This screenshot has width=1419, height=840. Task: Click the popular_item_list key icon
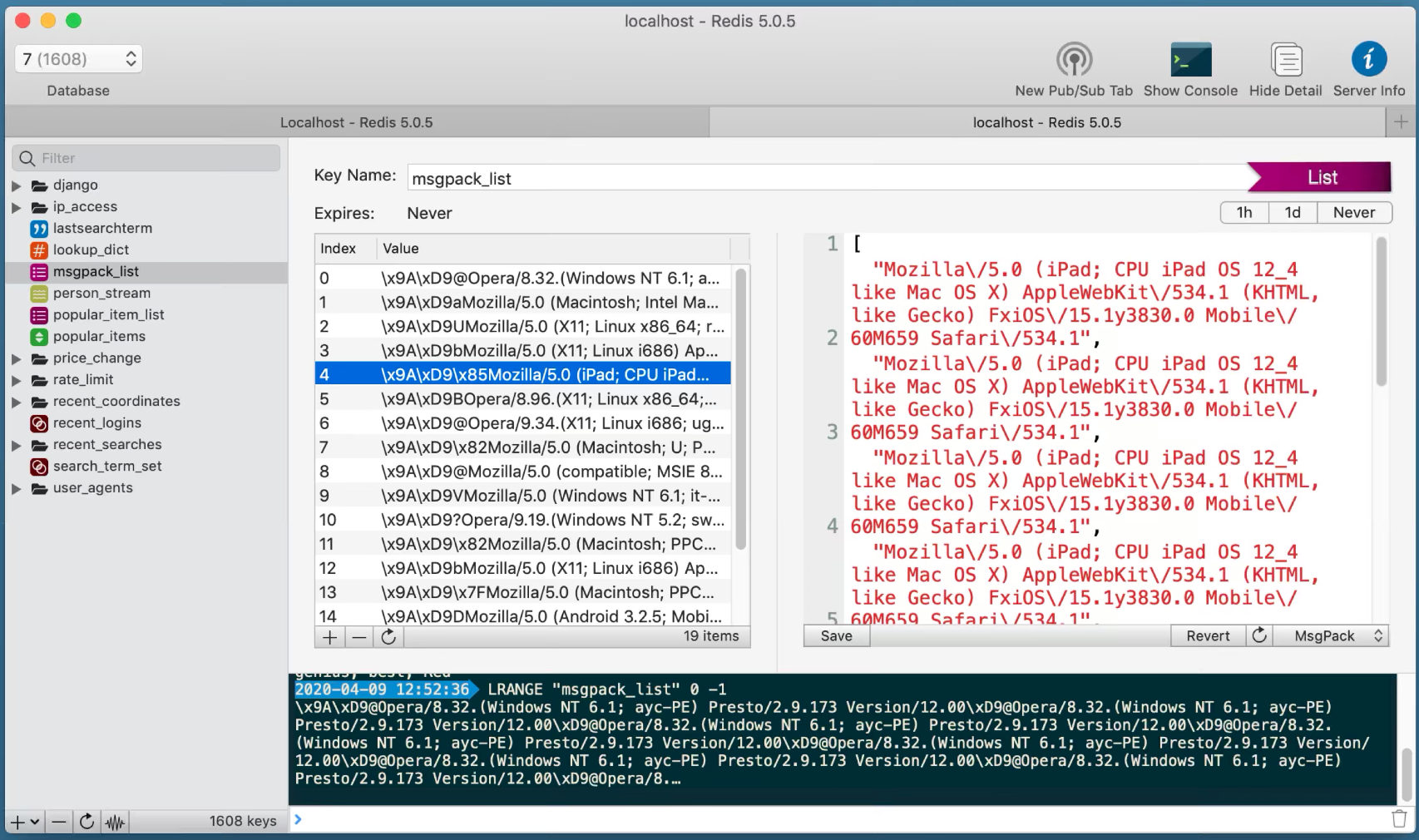[x=39, y=314]
